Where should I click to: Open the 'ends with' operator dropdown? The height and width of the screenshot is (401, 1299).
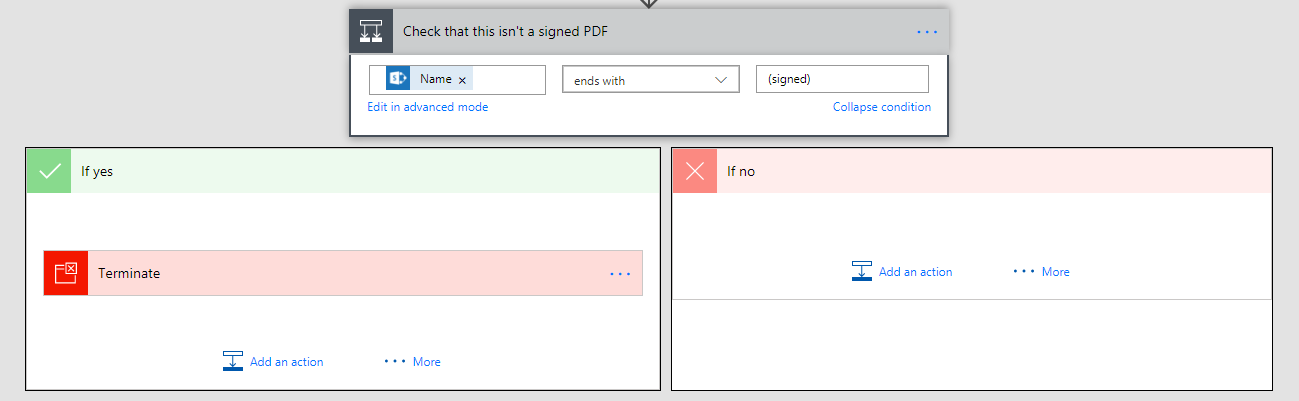coord(650,80)
